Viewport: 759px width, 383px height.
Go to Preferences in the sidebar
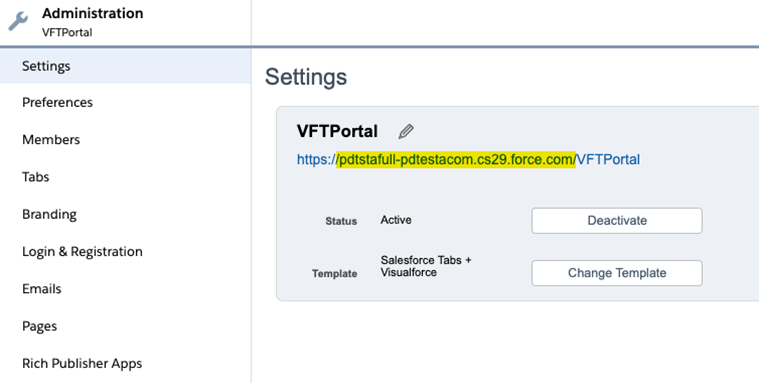coord(125,103)
